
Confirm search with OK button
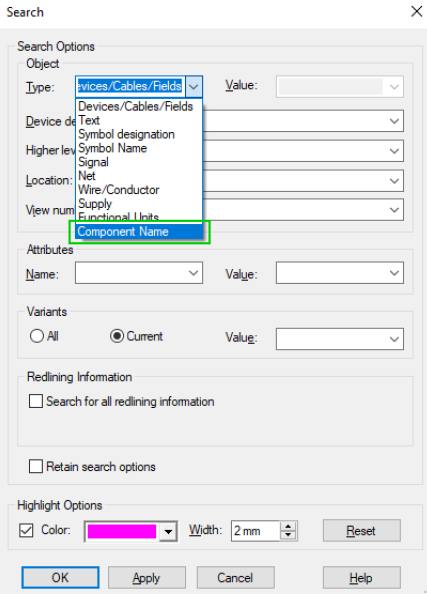pos(60,577)
